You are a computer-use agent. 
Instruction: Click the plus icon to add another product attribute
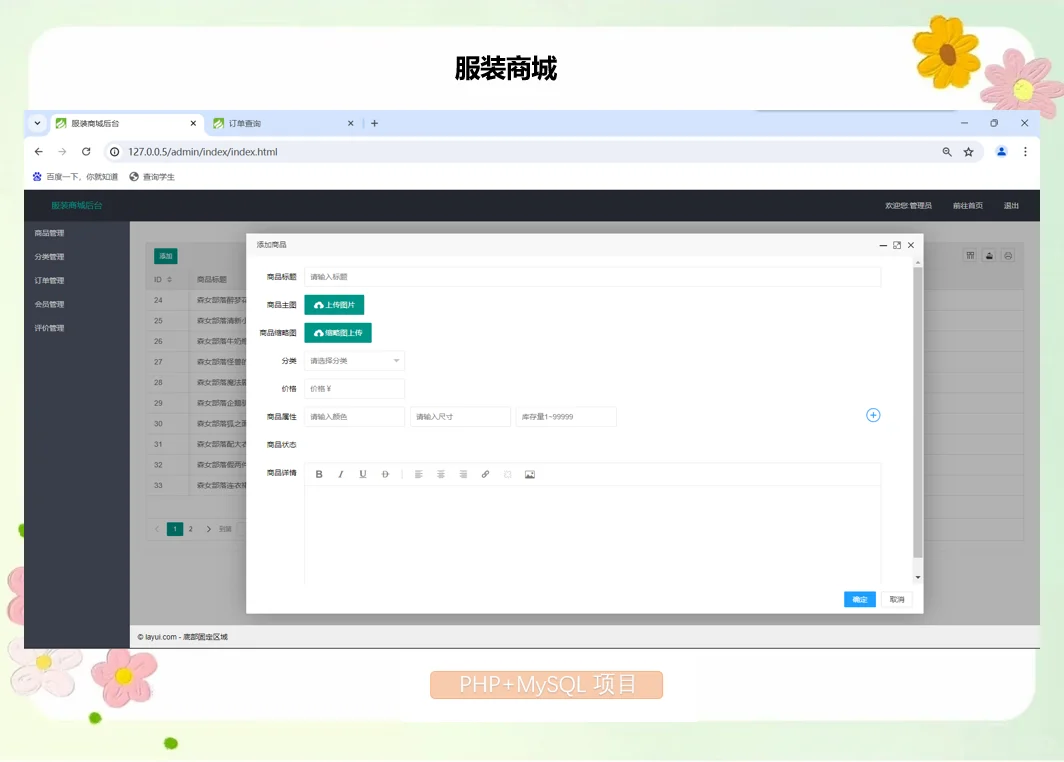[x=873, y=415]
